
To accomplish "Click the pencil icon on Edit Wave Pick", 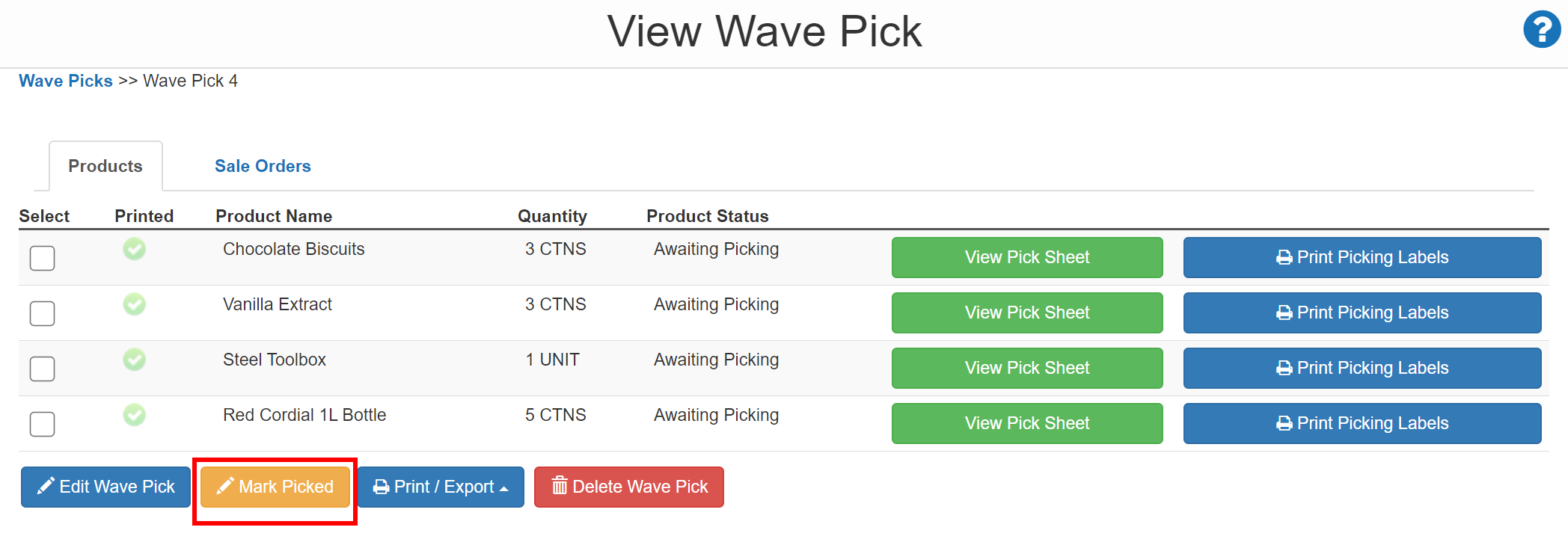I will (45, 486).
